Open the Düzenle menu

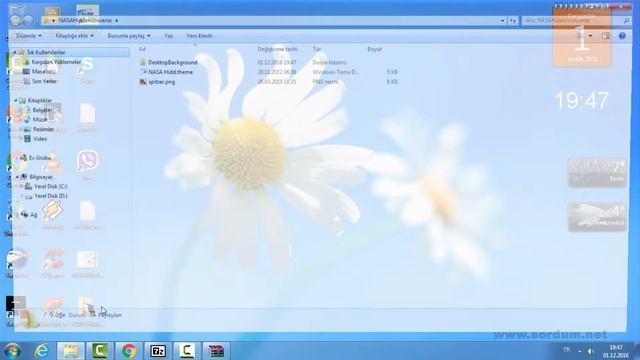tap(29, 36)
